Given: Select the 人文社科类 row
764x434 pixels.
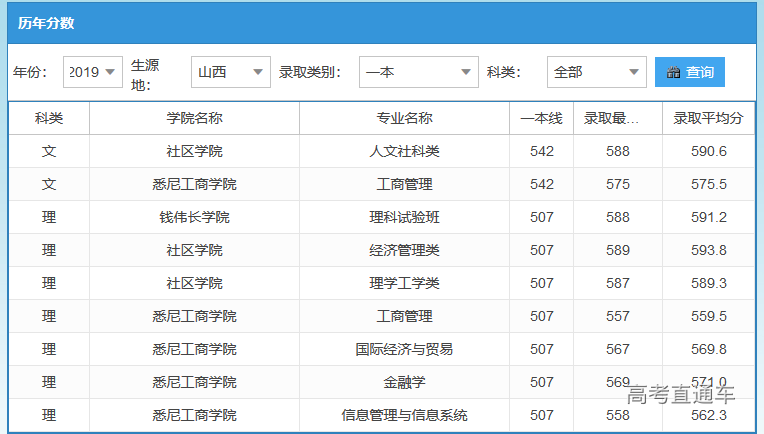Looking at the screenshot, I should (x=404, y=151).
